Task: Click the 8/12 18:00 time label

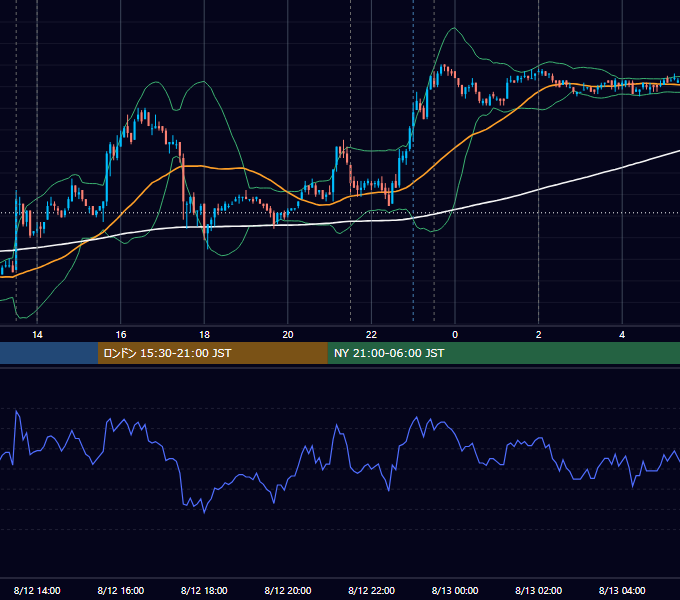Action: [204, 590]
